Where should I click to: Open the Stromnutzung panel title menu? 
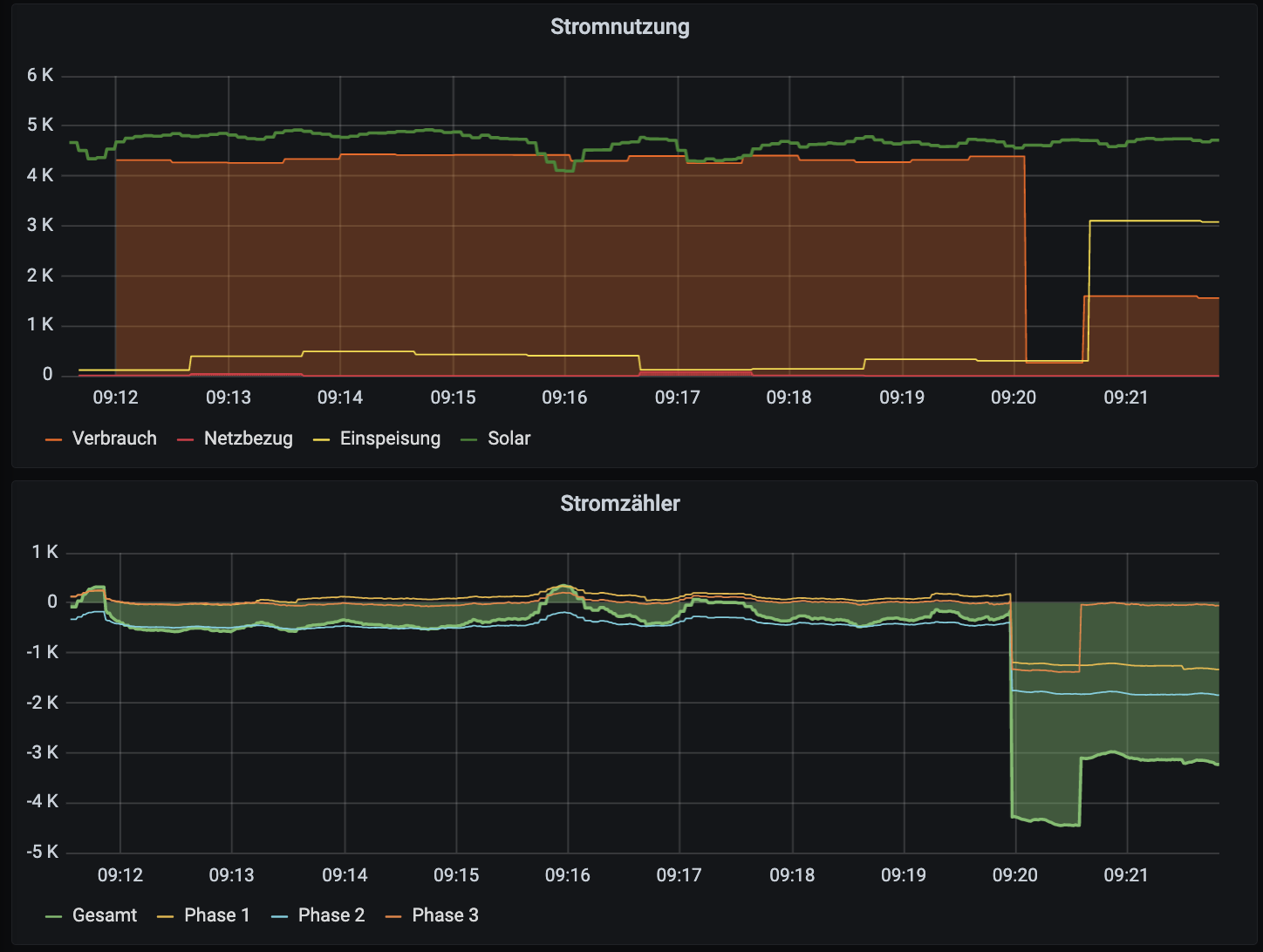619,27
